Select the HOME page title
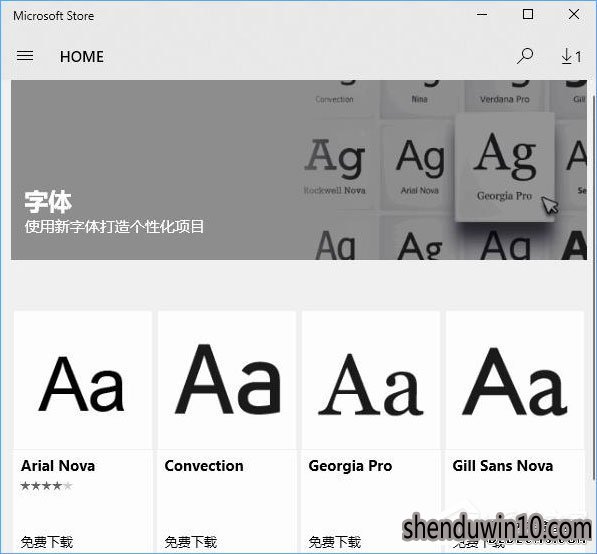Image resolution: width=597 pixels, height=554 pixels. pyautogui.click(x=81, y=57)
